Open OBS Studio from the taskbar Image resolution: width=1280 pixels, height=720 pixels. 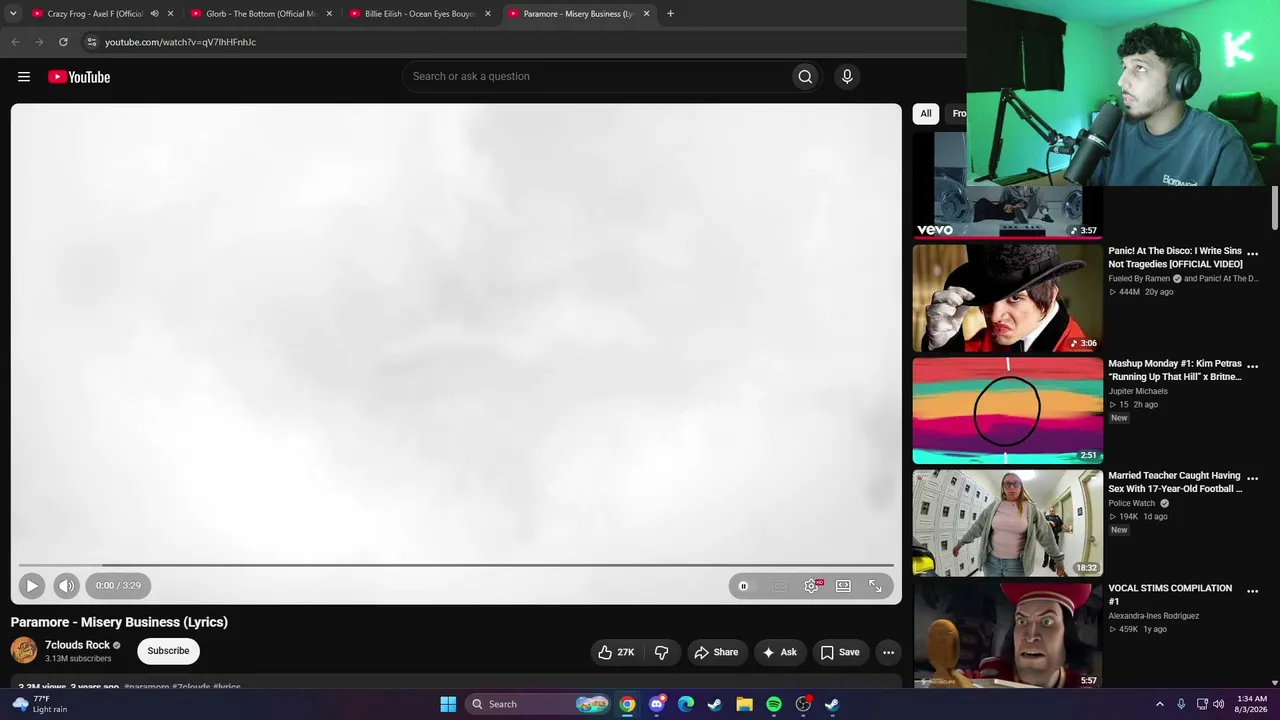tap(803, 704)
